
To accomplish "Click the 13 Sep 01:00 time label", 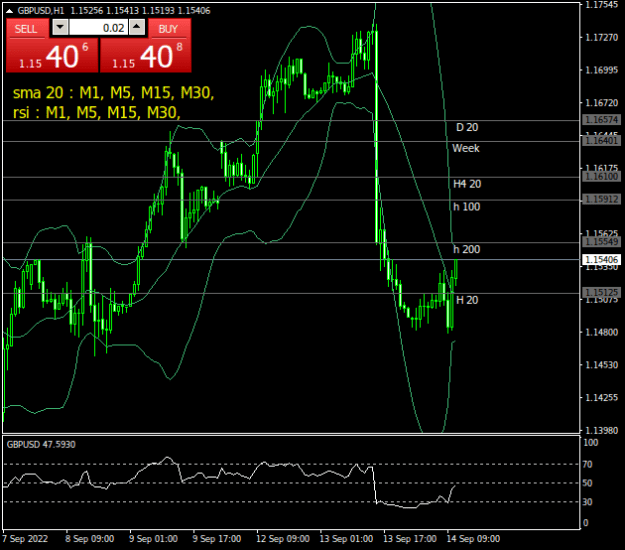I will tap(346, 539).
